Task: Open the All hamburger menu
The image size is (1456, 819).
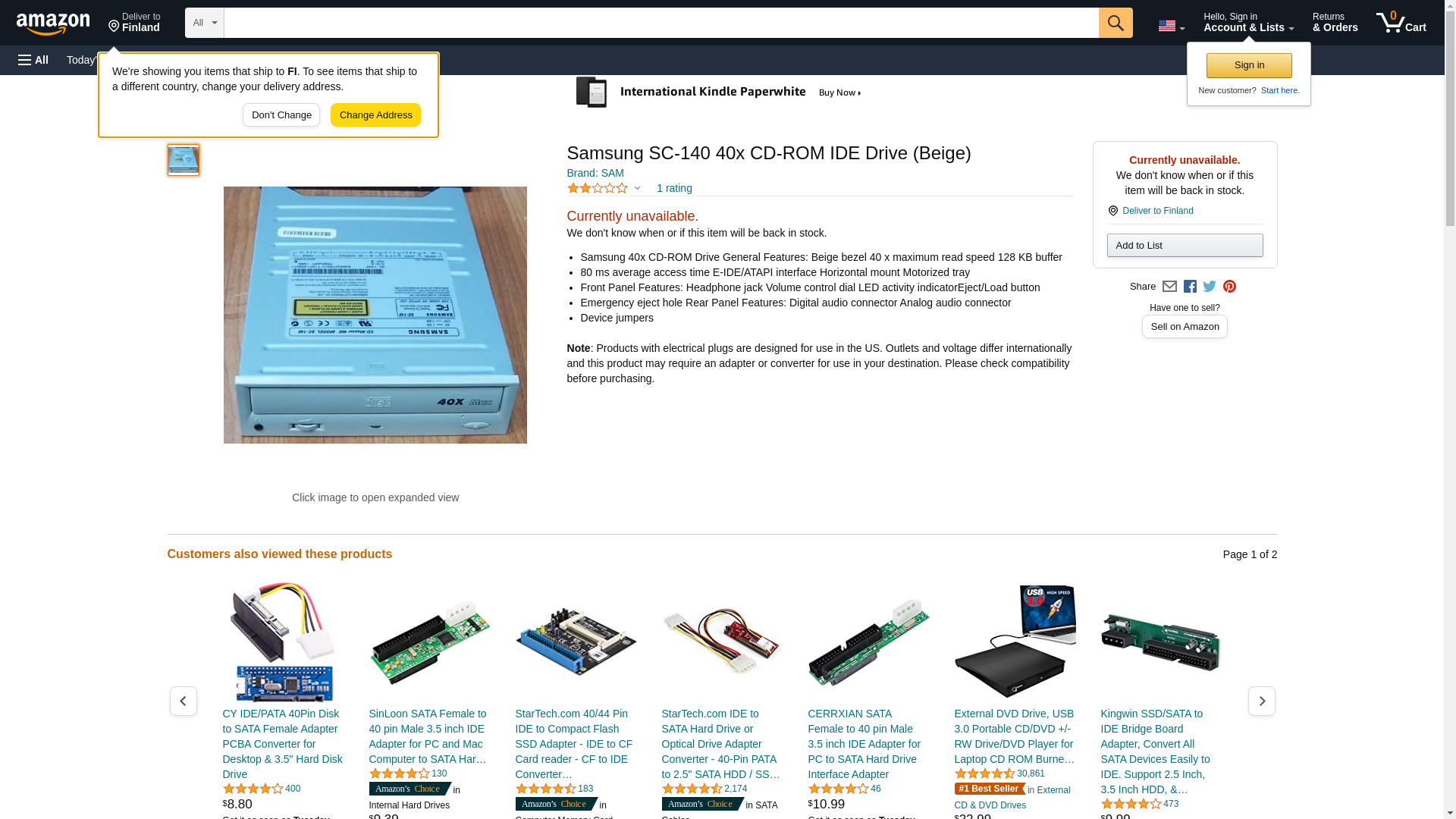Action: coord(33,60)
